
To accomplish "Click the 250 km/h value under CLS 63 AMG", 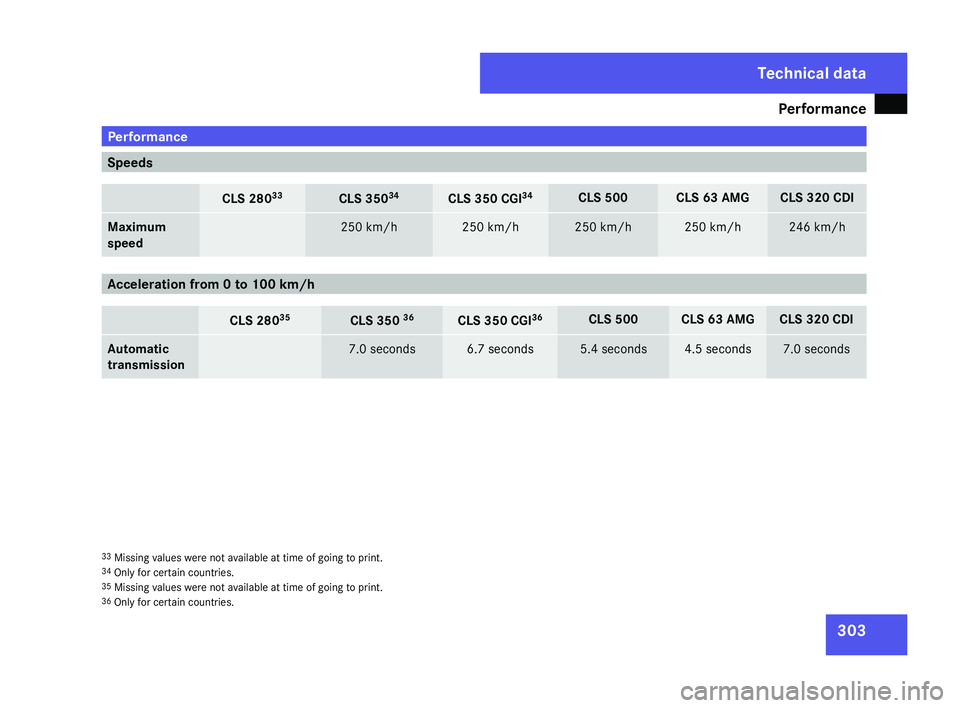I will (x=712, y=227).
